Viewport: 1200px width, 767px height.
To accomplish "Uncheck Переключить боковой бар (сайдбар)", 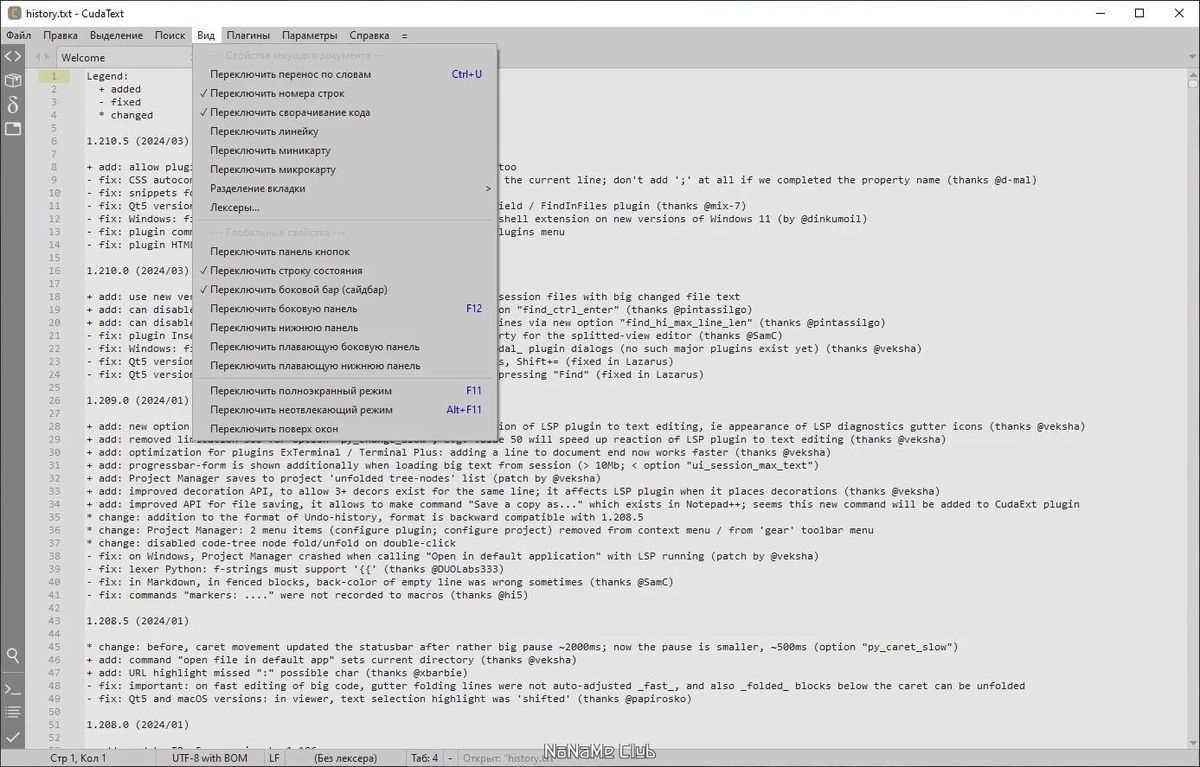I will click(345, 289).
